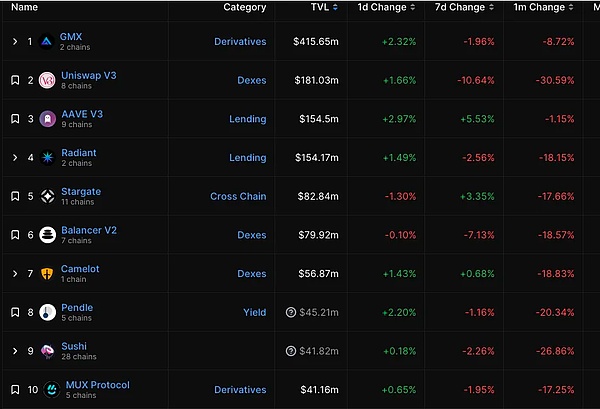Sort by 7d Change column header
The height and width of the screenshot is (409, 600).
pyautogui.click(x=461, y=8)
